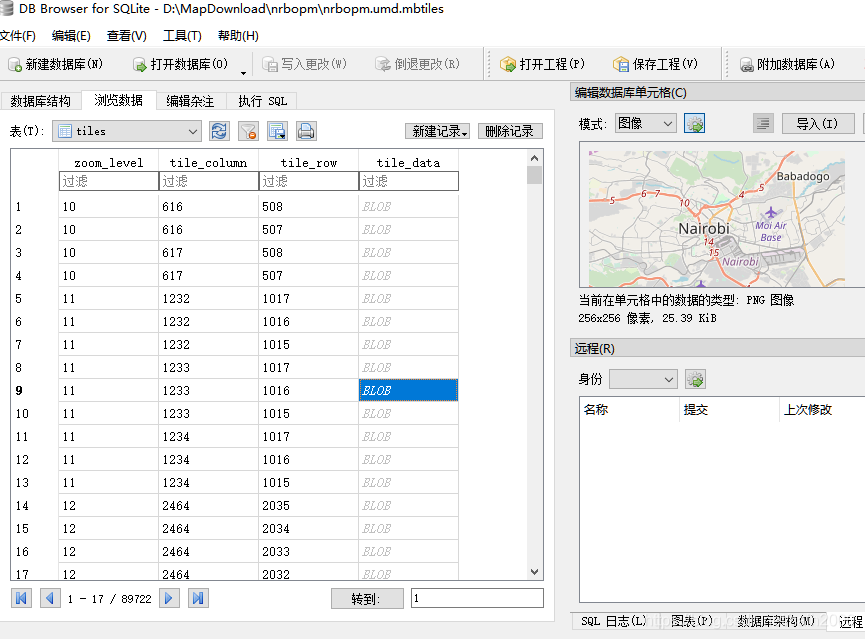Open the mode (模式) dropdown showing 图像
Viewport: 865px width, 639px height.
click(645, 124)
